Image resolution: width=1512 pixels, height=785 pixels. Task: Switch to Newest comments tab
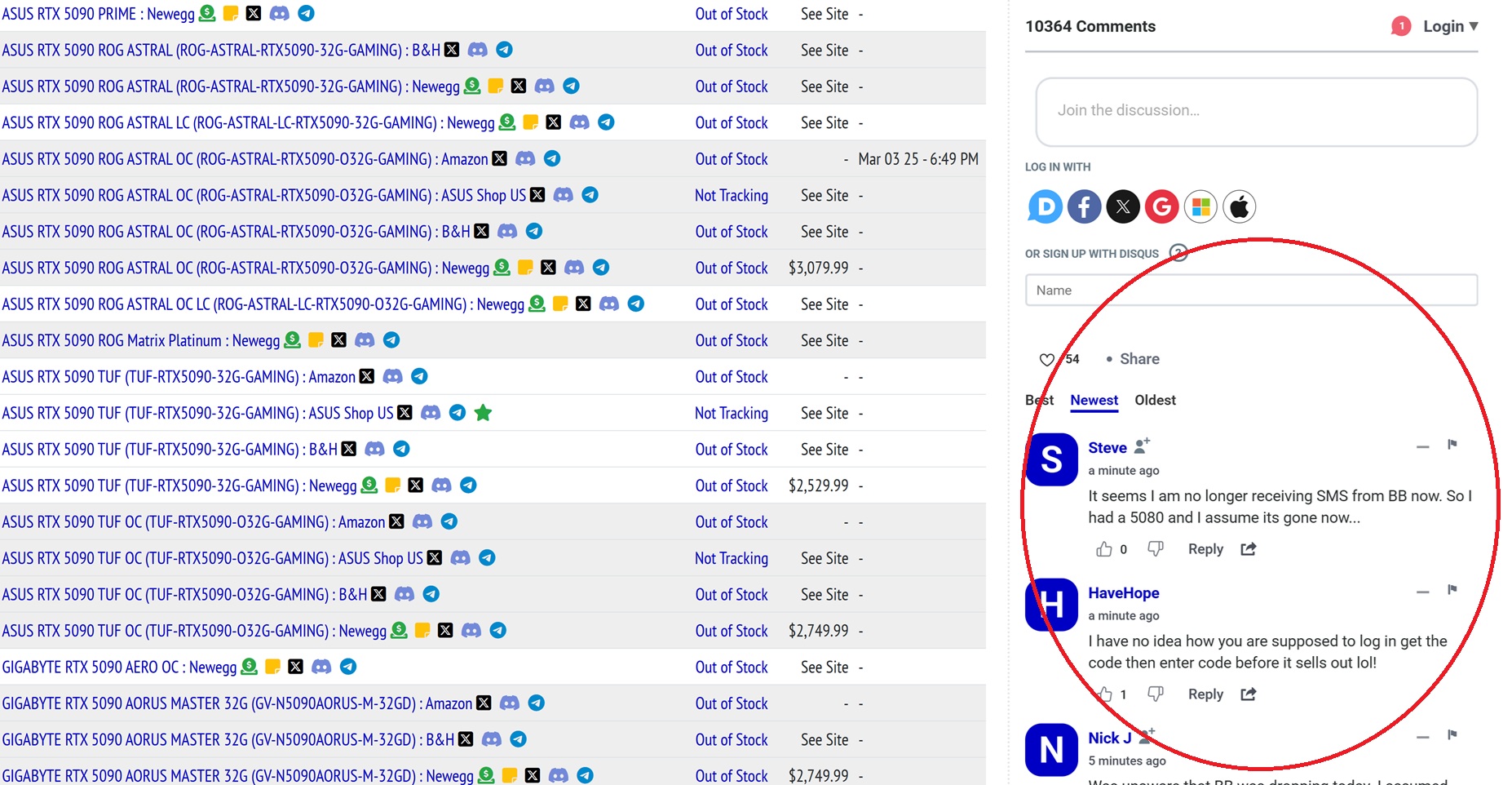coord(1094,400)
